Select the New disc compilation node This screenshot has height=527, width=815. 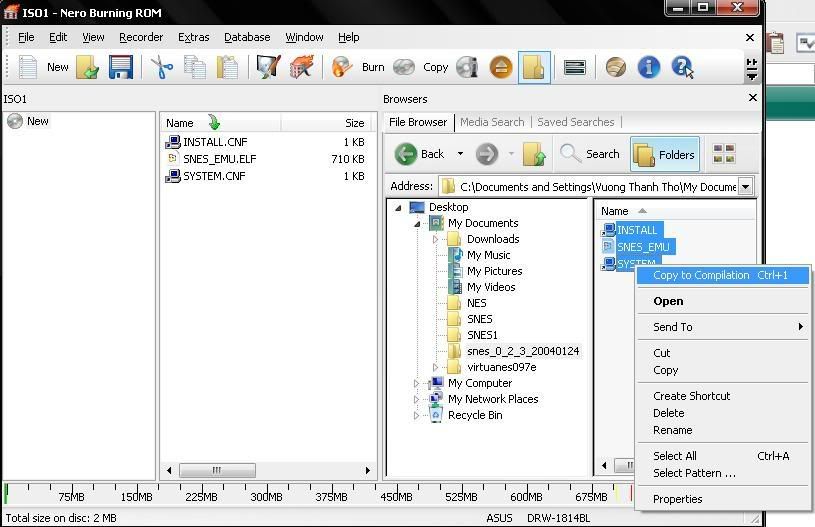37,121
